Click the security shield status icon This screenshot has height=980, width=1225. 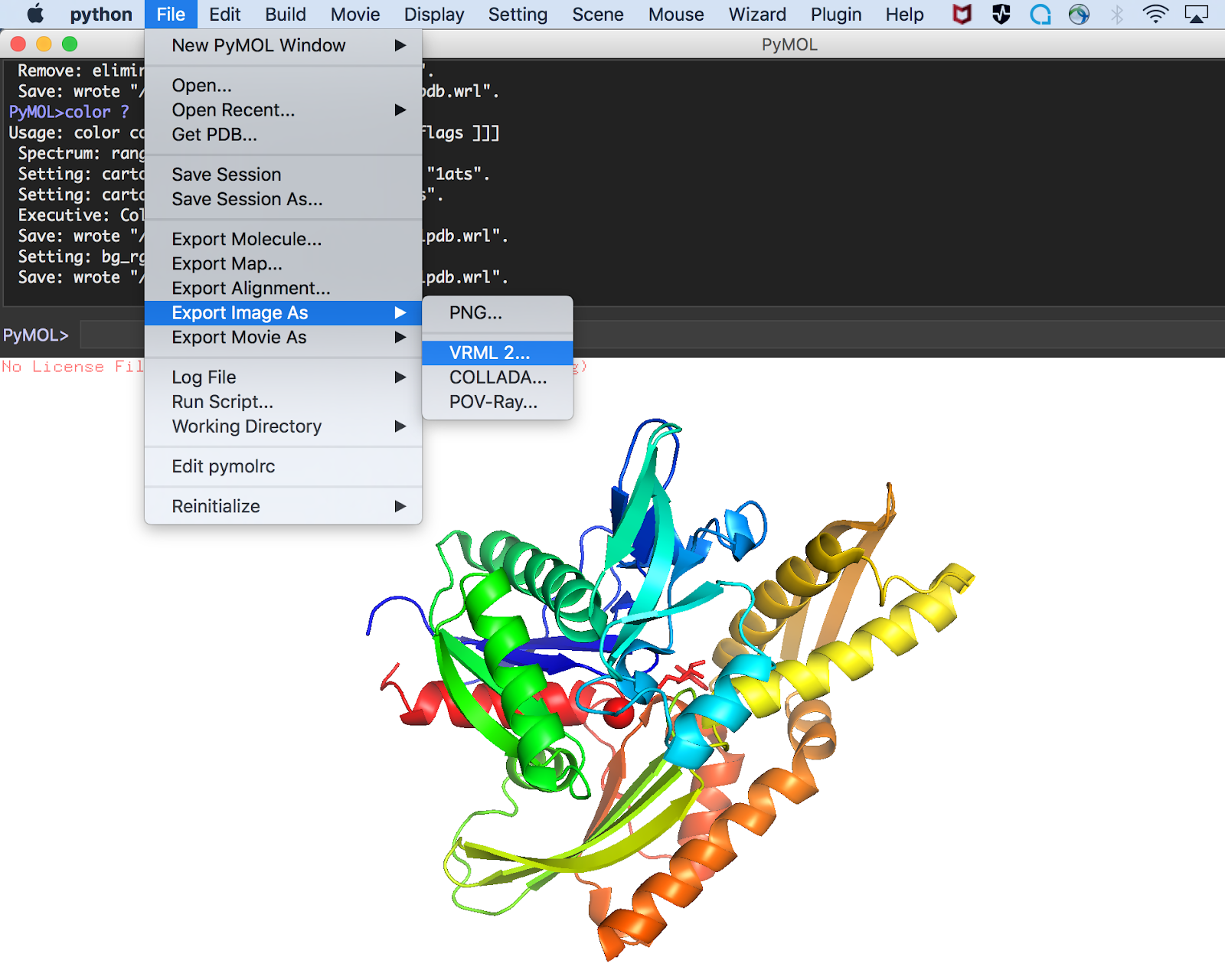click(x=1001, y=15)
